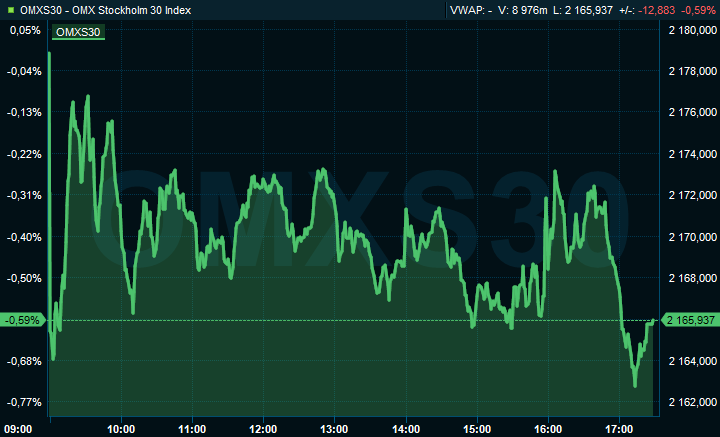The image size is (720, 437).
Task: Click the chart title 'OMXS30 - OMX Stockholm 30 Index'
Action: pos(106,10)
